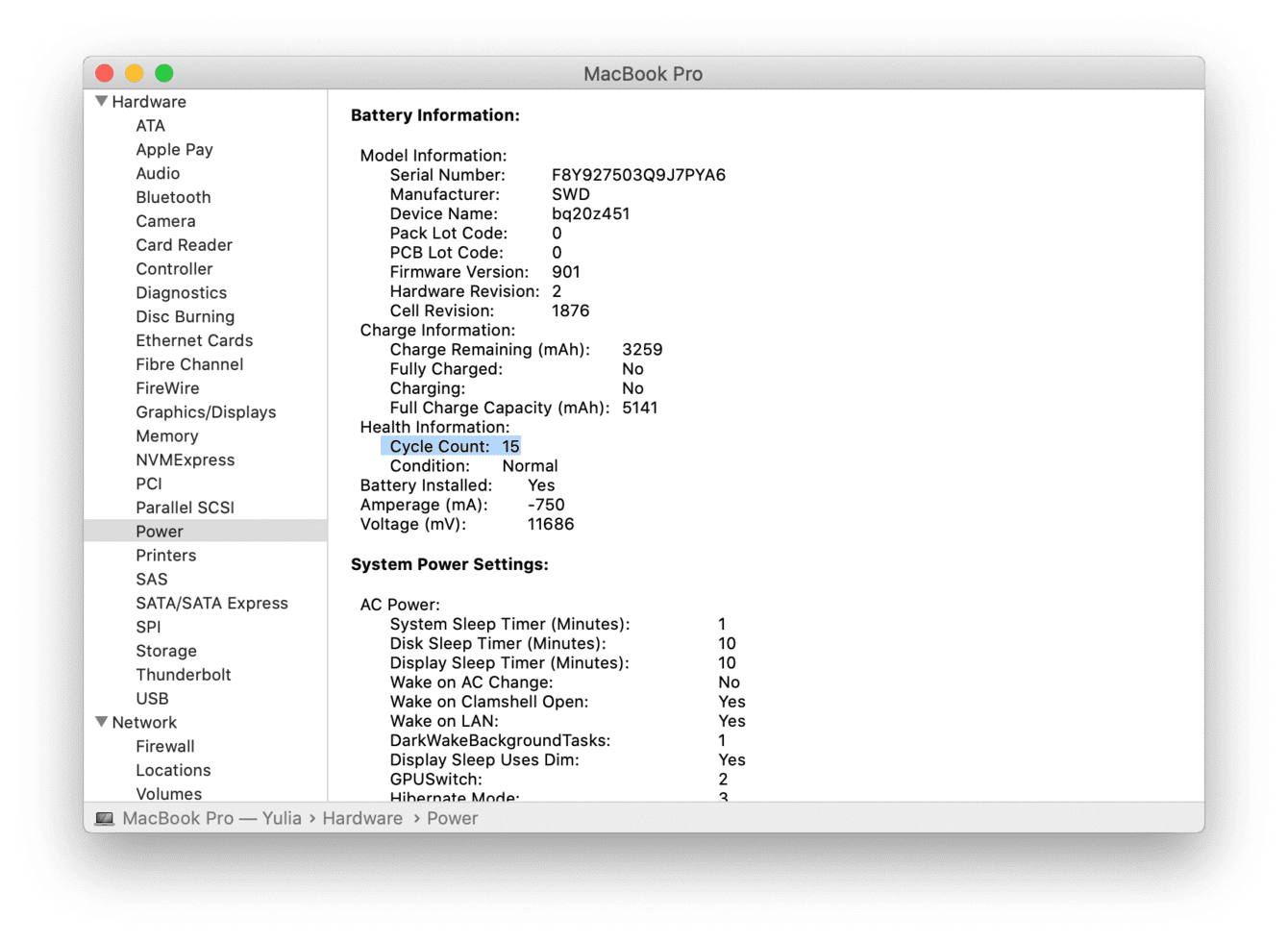
Task: Minimize window with yellow button
Action: 135,73
